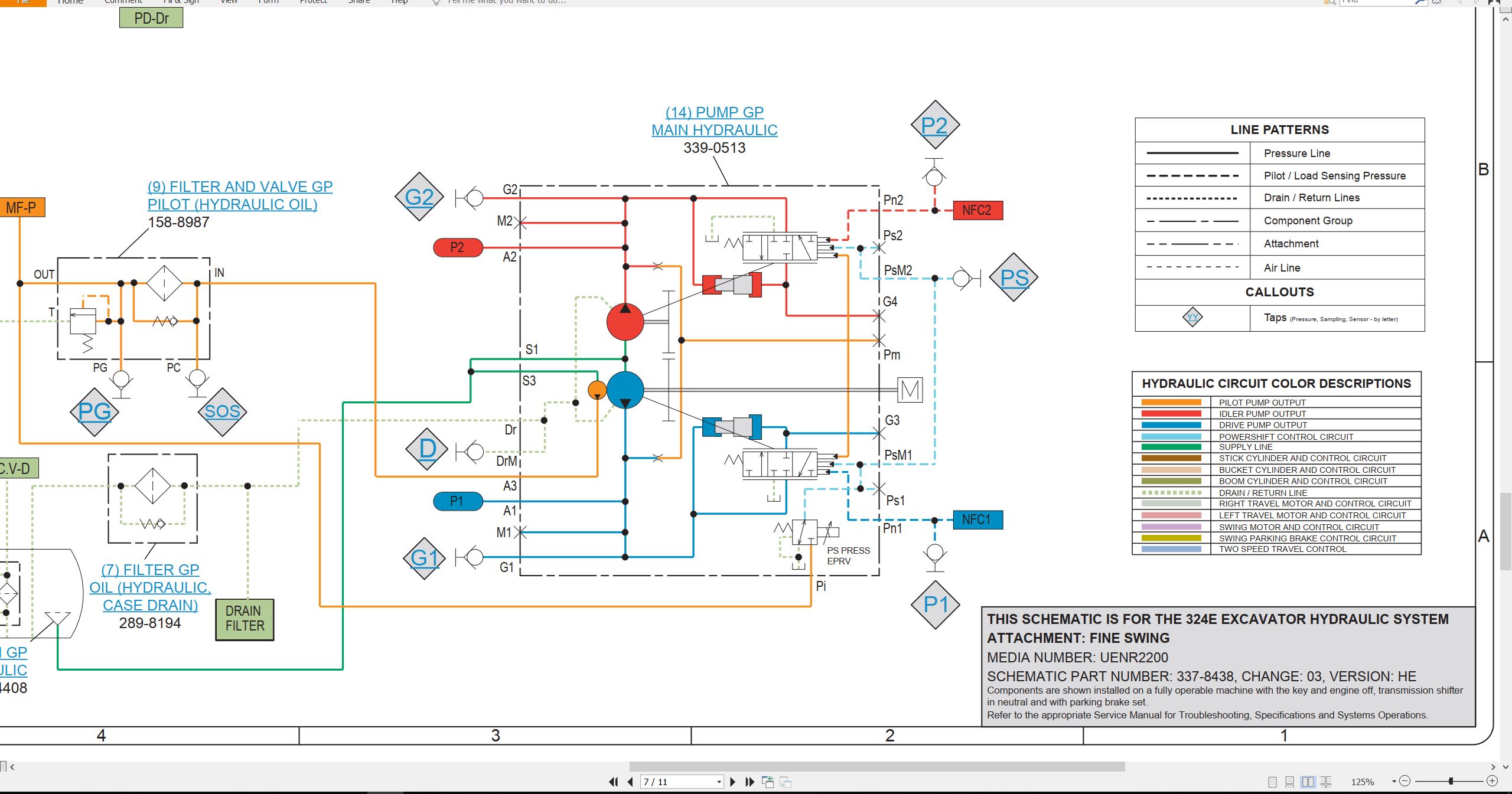This screenshot has width=1512, height=794.
Task: Open the (14) PUMP GP MAIN HYDRAULIC link
Action: tap(714, 121)
